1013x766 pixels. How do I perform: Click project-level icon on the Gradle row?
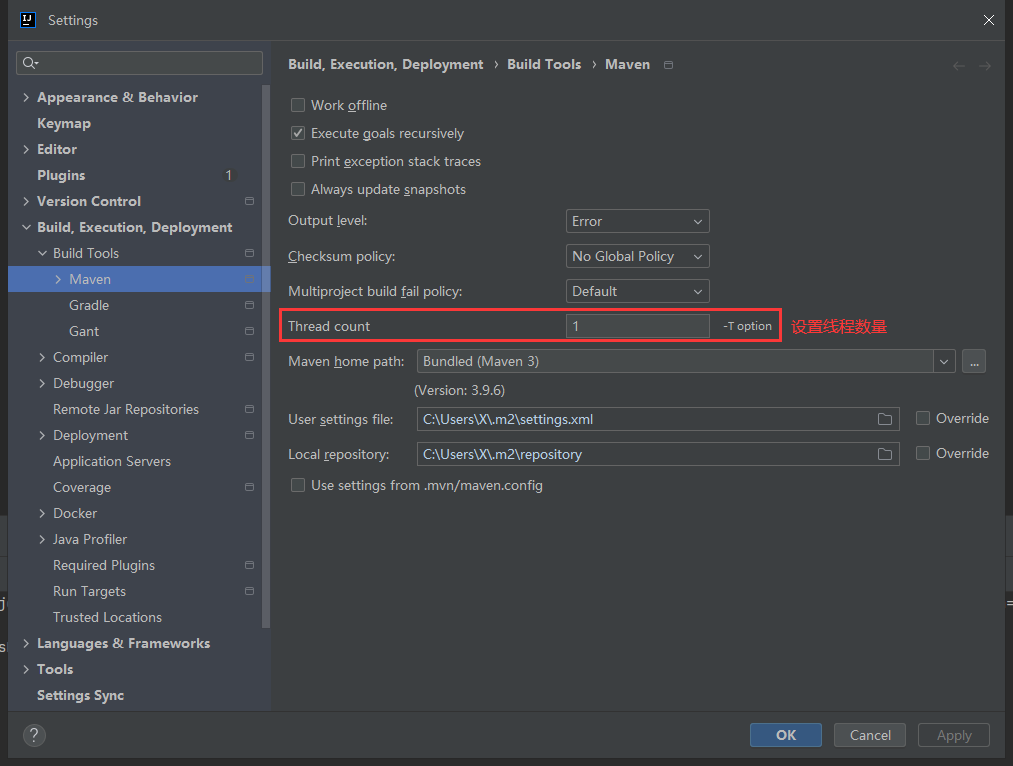(x=249, y=305)
